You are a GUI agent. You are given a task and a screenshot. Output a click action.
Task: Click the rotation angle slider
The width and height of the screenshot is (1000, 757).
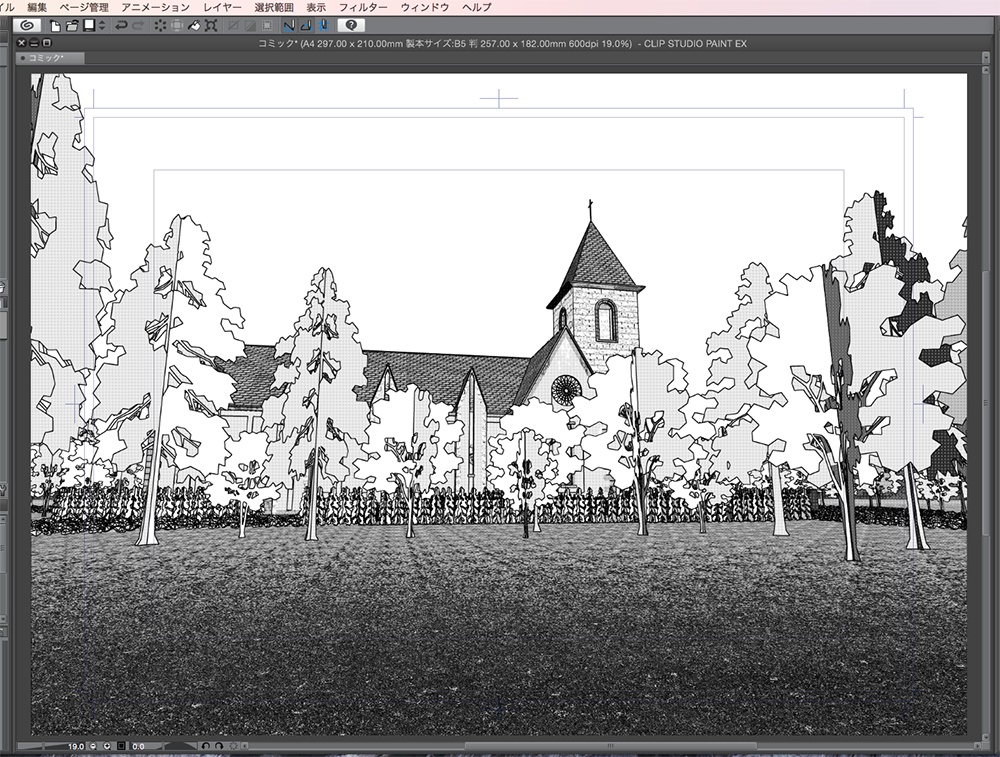[x=172, y=746]
